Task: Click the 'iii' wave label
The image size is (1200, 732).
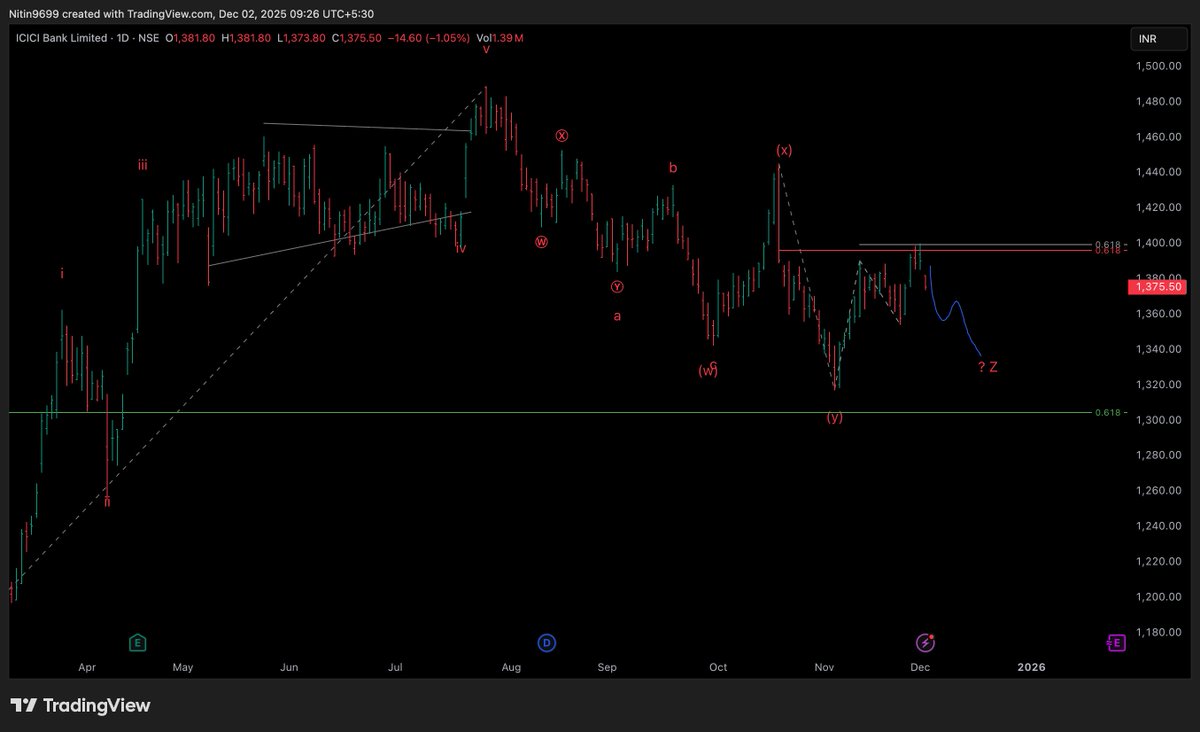Action: point(143,165)
